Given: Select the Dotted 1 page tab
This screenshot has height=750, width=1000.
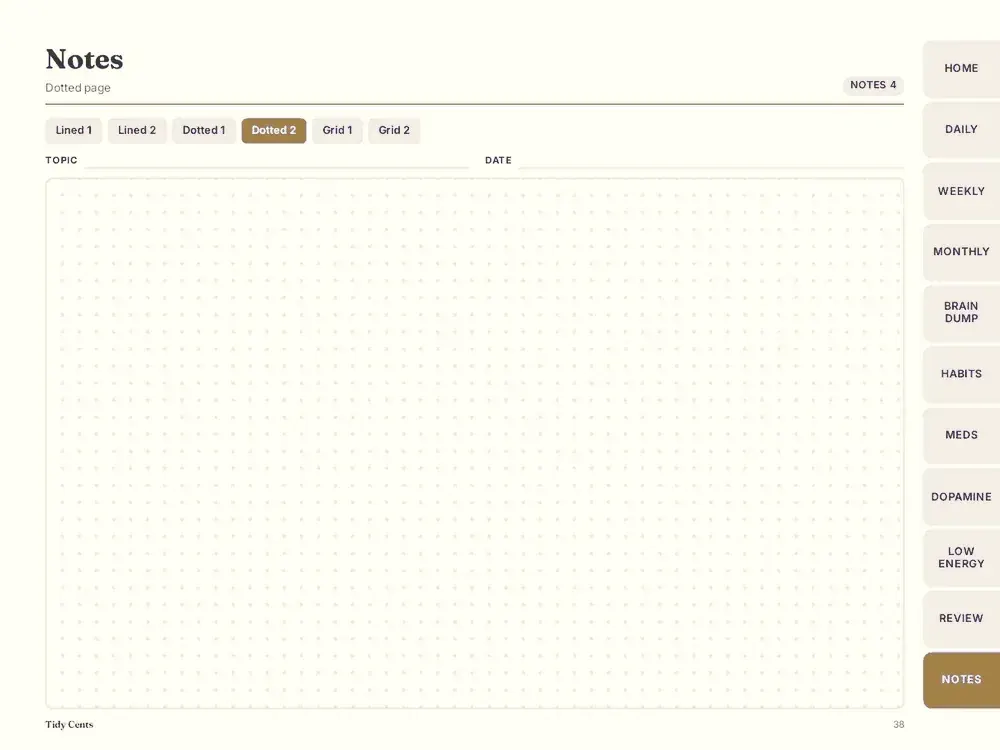Looking at the screenshot, I should click(x=204, y=130).
